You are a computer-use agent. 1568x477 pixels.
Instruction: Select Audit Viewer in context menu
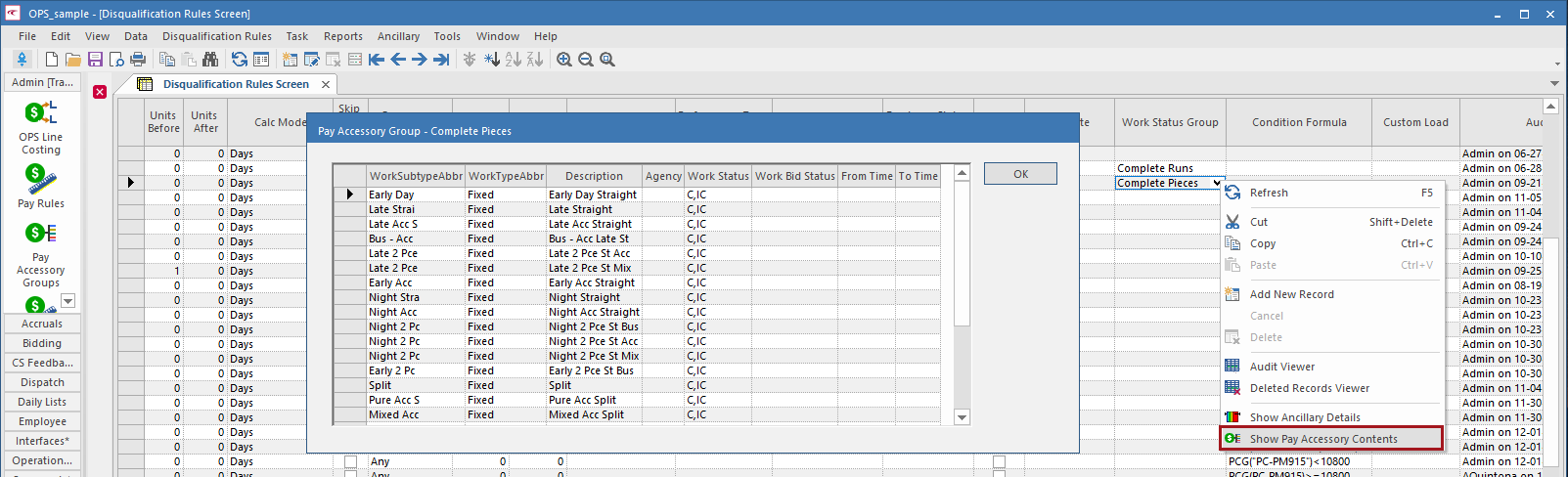point(1331,367)
